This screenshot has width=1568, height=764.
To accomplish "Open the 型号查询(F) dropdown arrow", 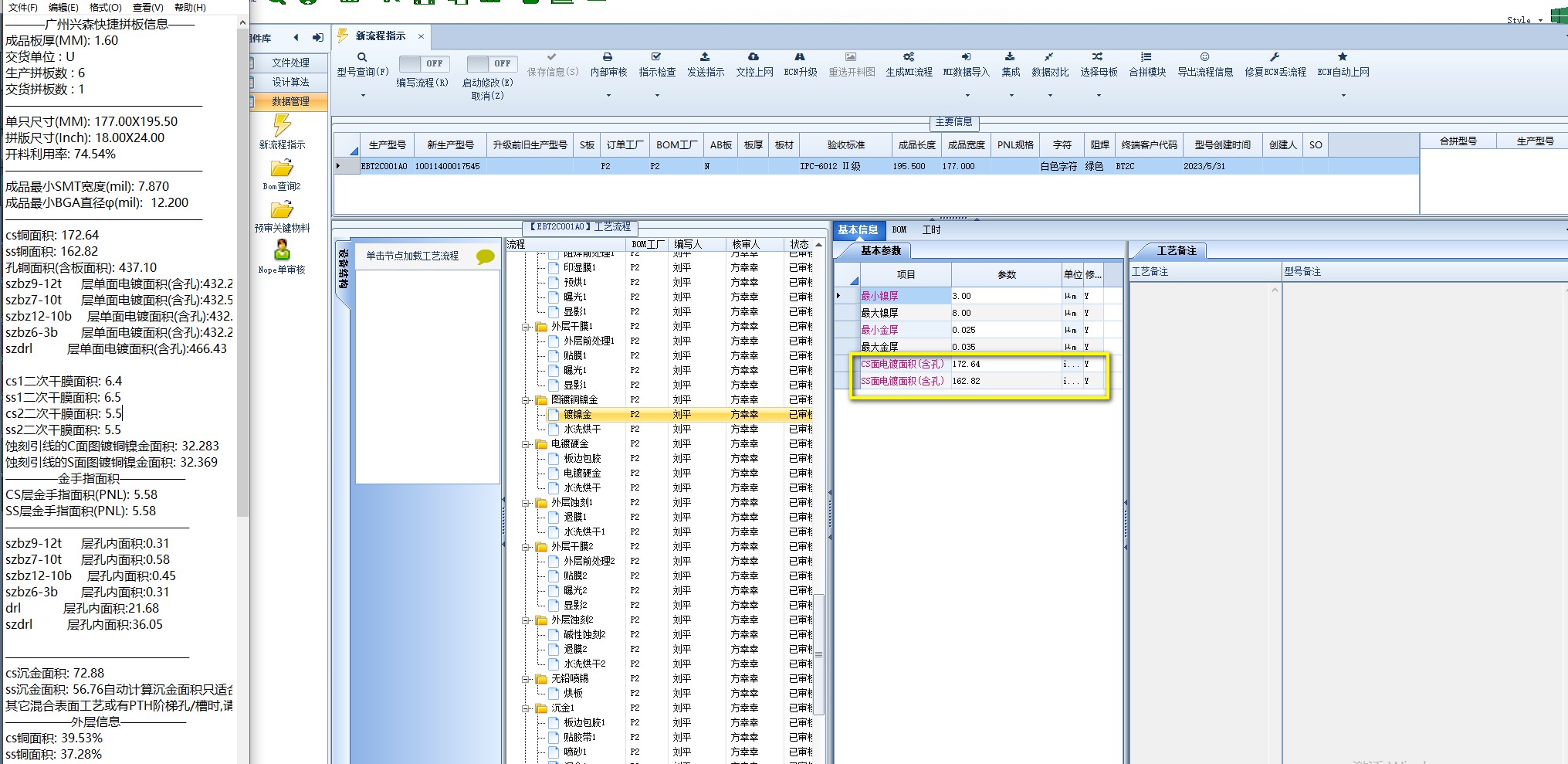I will coord(363,96).
